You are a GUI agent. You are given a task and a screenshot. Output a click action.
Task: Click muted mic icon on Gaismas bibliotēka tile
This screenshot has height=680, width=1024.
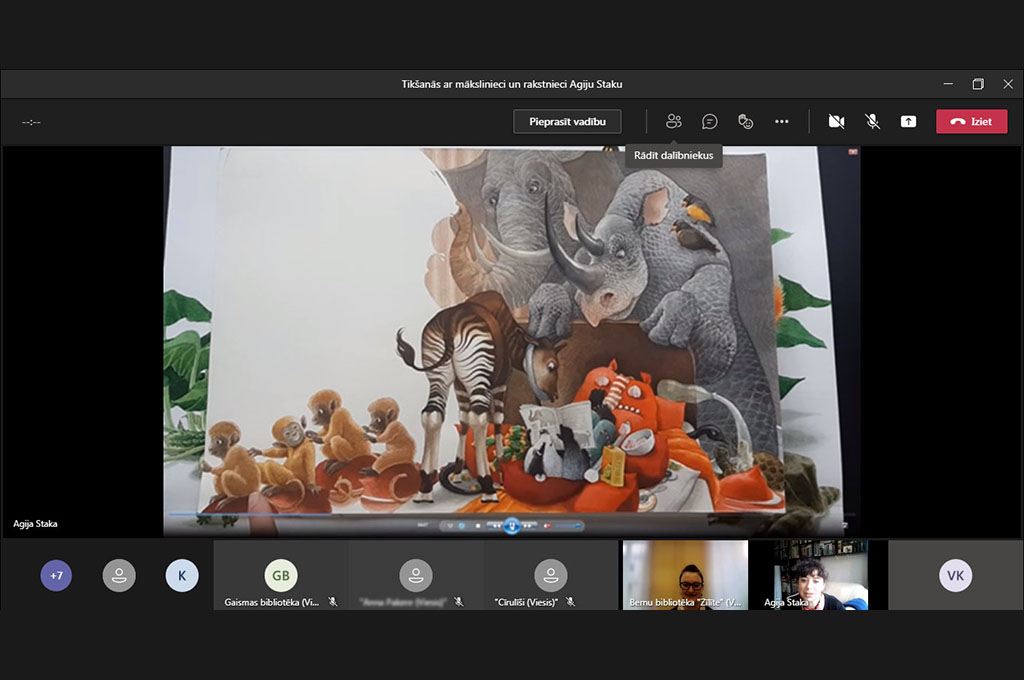333,602
